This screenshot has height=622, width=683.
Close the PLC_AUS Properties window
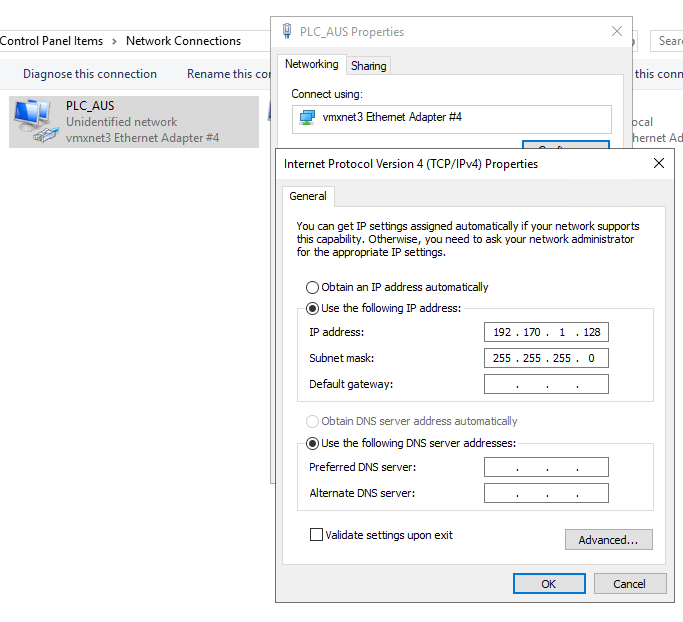[617, 31]
